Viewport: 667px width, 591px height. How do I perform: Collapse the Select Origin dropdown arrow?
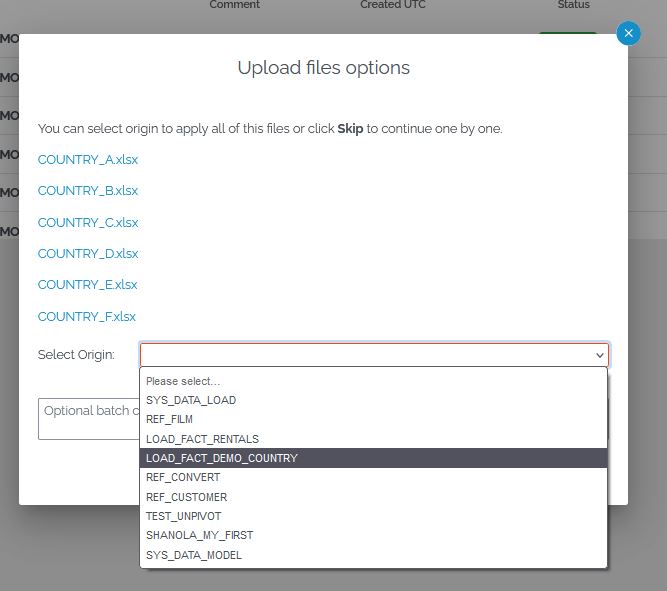(599, 355)
